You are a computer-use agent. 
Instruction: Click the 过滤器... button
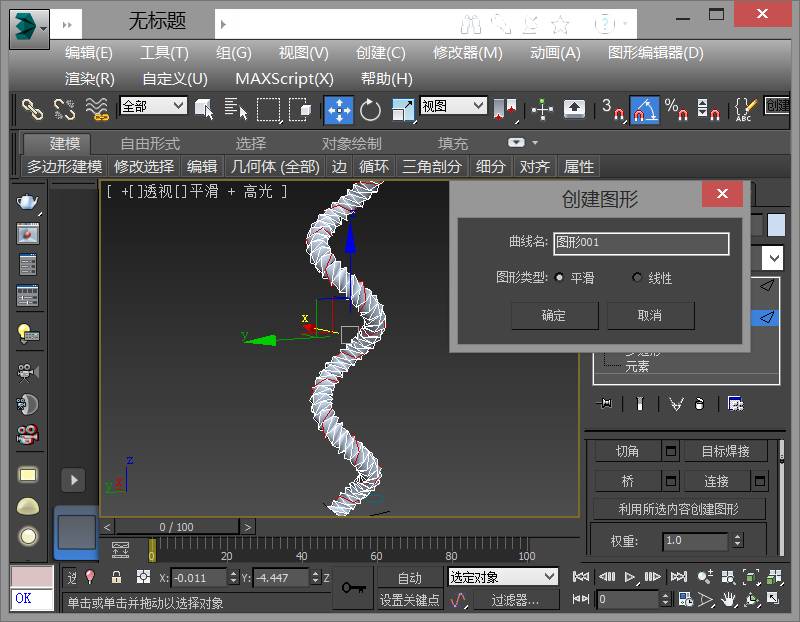click(515, 600)
